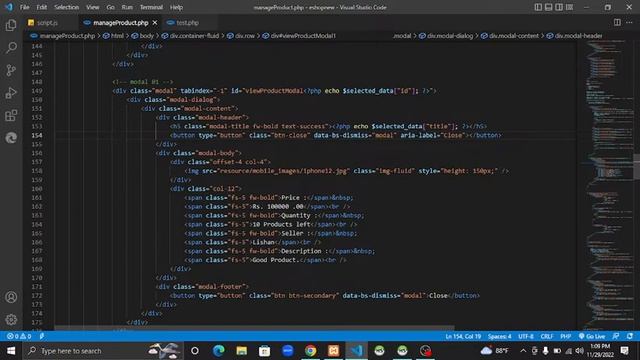Open Microsoft Edge from the taskbar
The height and width of the screenshot is (360, 640).
(218, 351)
